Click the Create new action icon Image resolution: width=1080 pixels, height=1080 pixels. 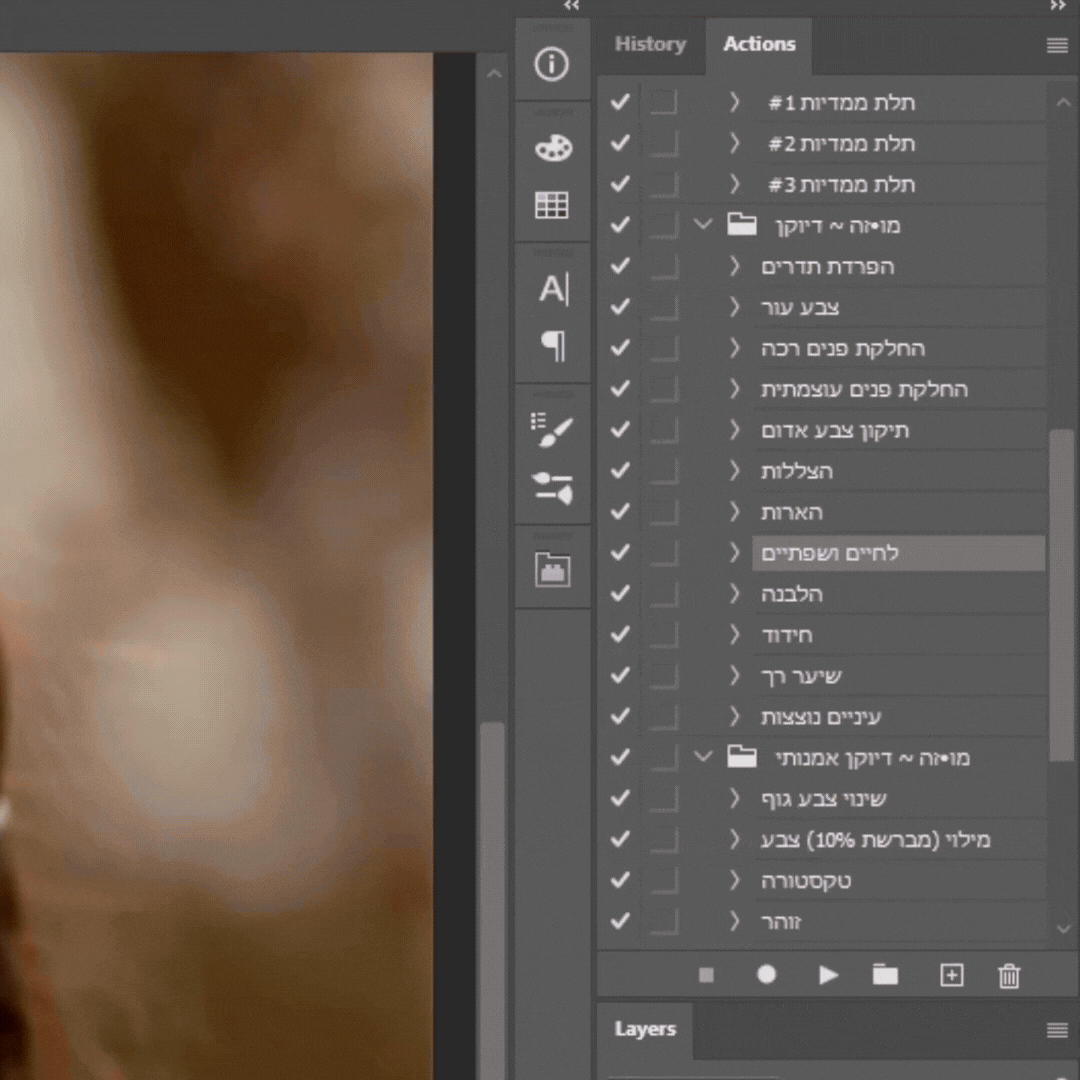click(x=951, y=975)
